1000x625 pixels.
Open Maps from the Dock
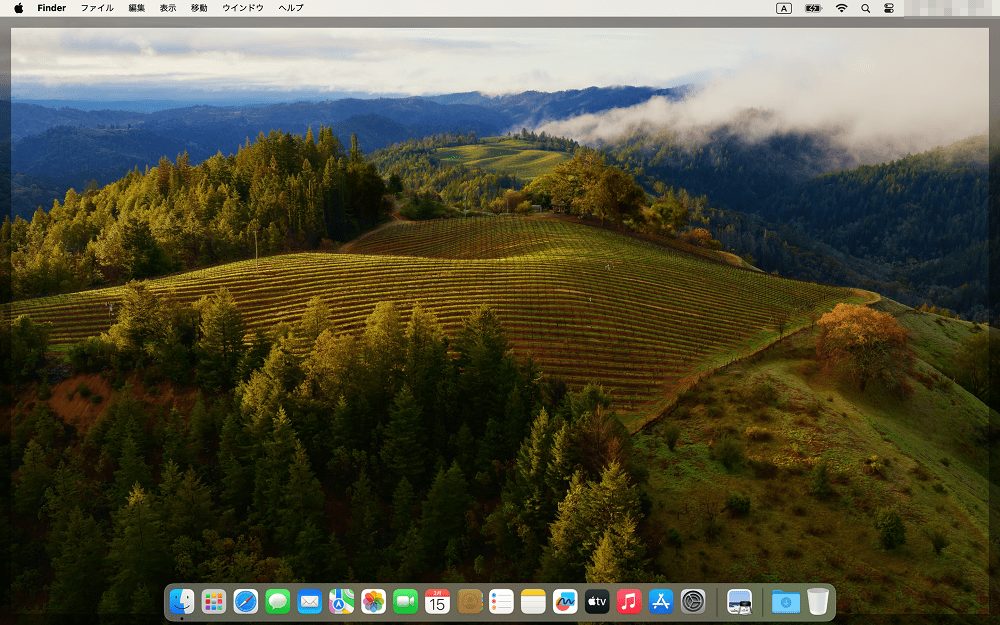click(341, 601)
